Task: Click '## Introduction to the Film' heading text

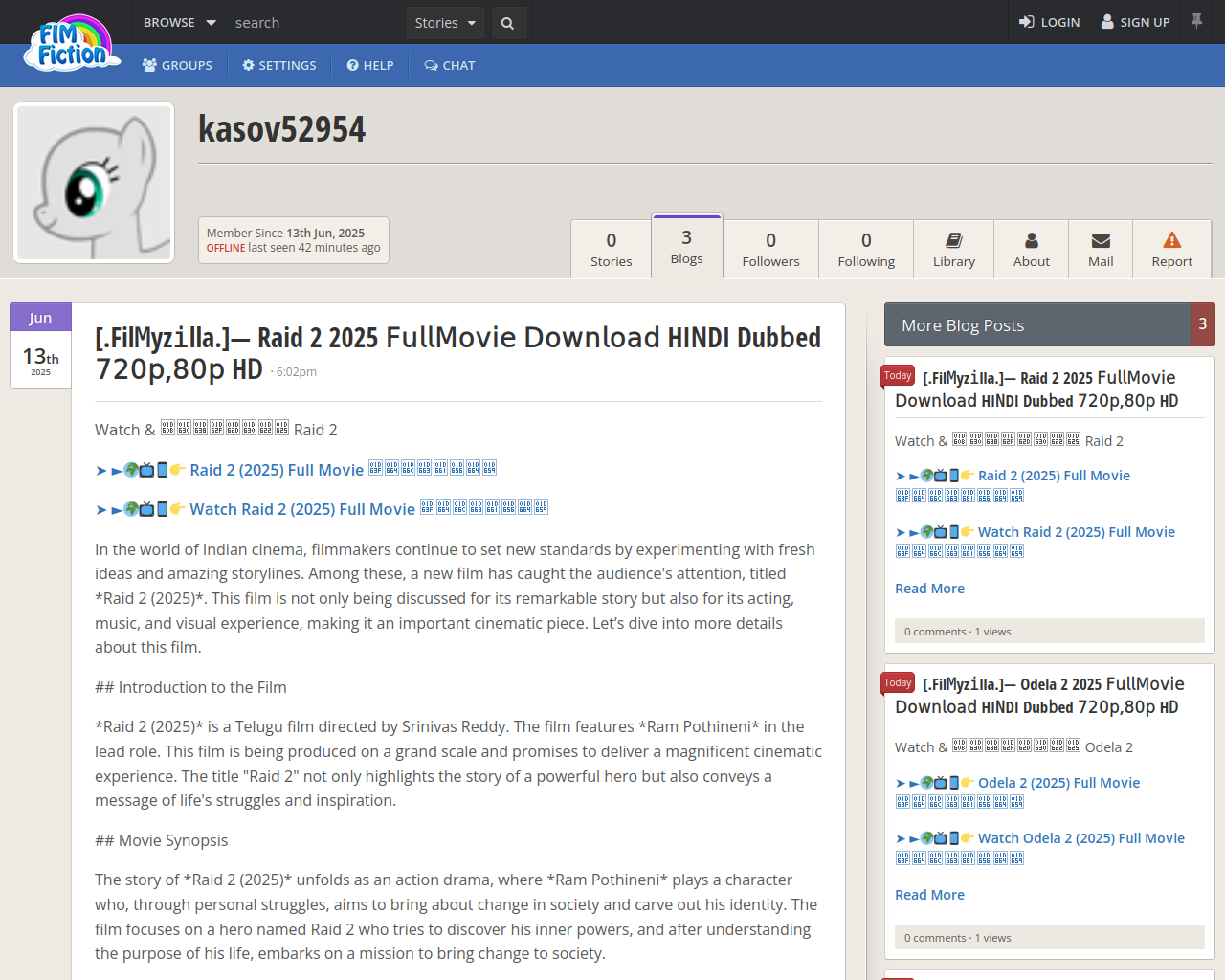Action: click(x=190, y=687)
